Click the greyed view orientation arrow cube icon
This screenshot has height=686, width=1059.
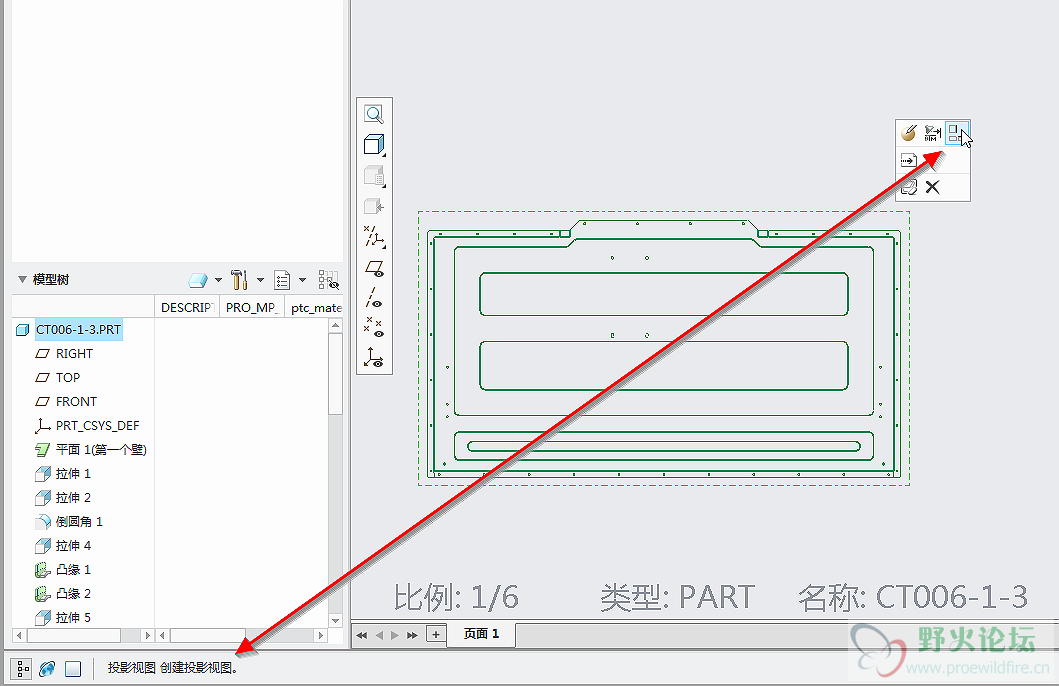(374, 206)
